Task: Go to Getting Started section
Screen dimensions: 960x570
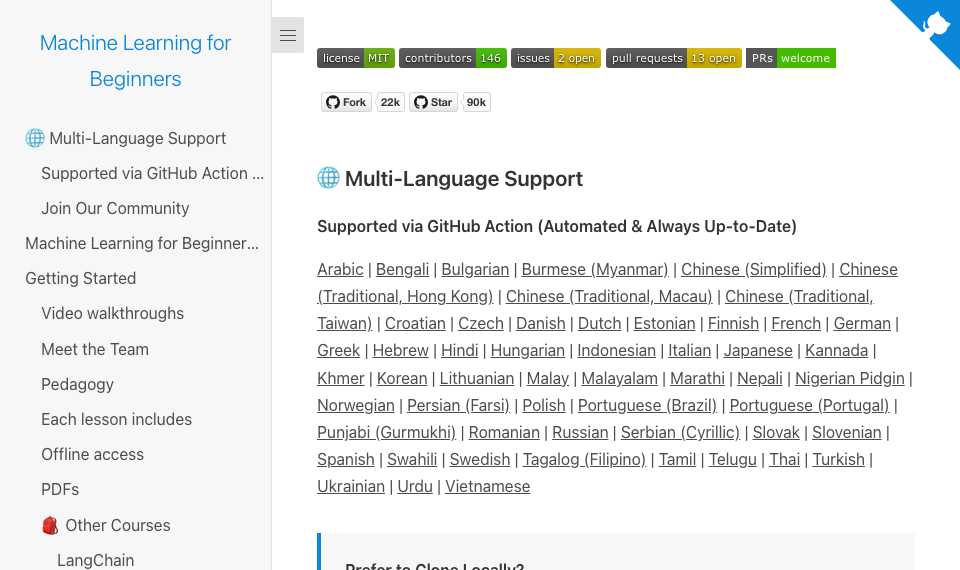Action: click(x=81, y=278)
